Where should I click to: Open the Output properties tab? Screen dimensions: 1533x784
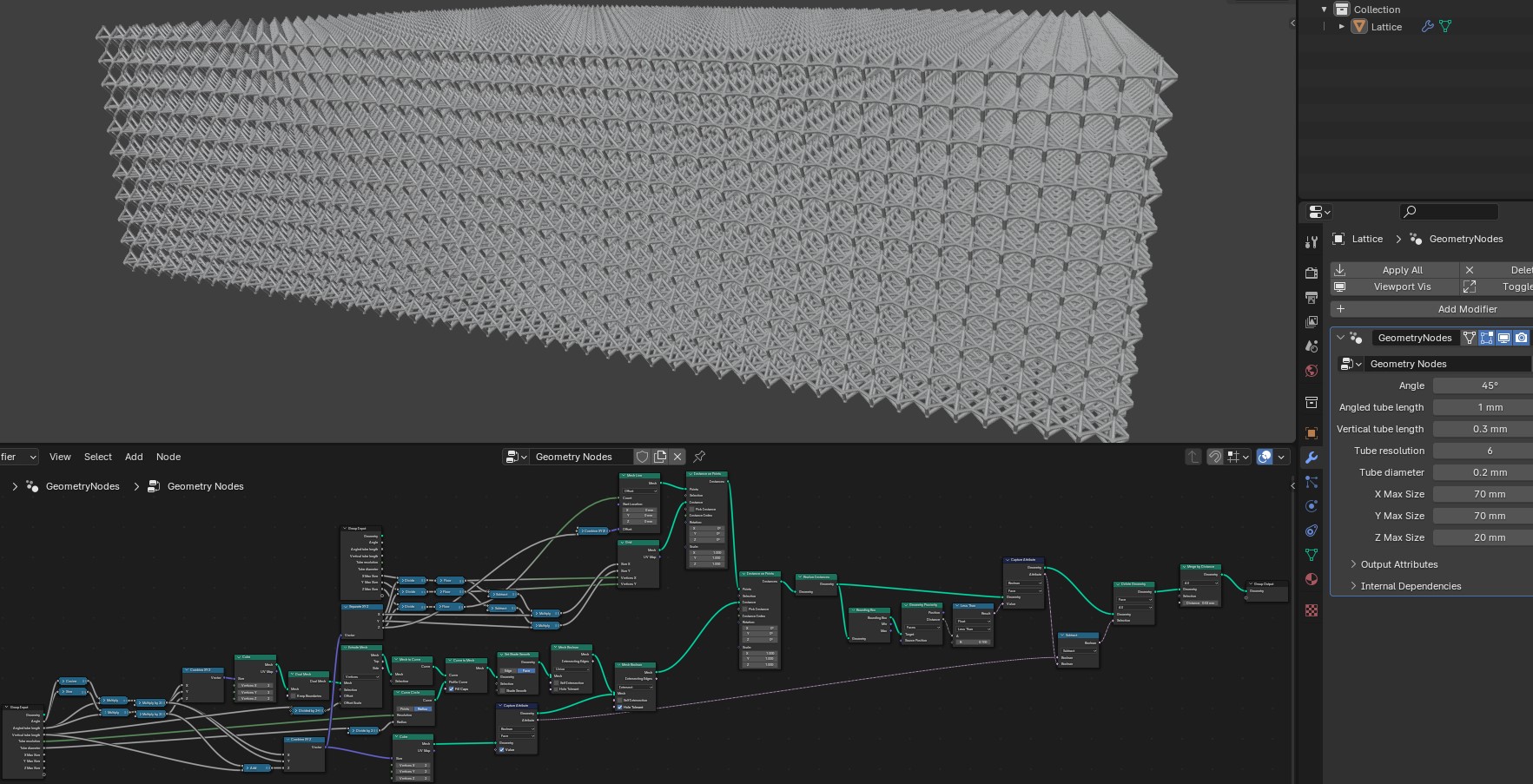click(x=1312, y=297)
